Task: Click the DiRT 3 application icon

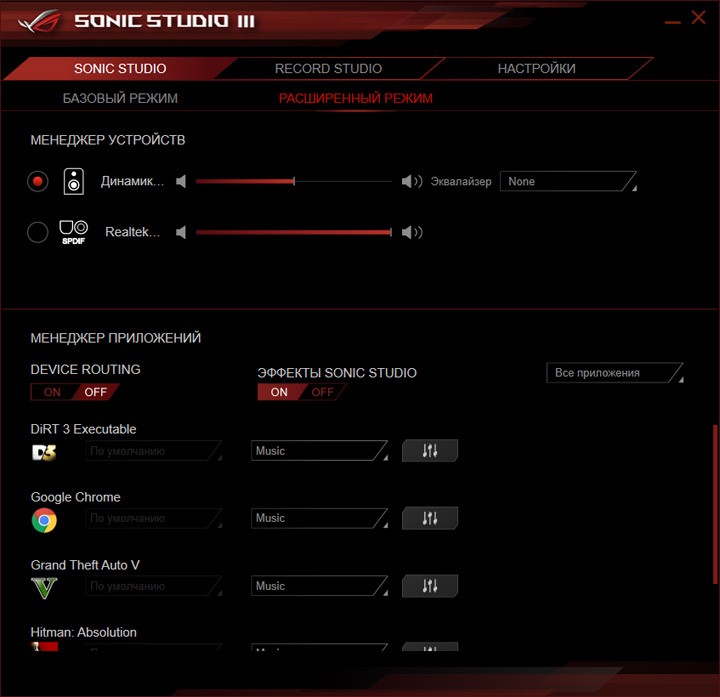Action: click(44, 452)
